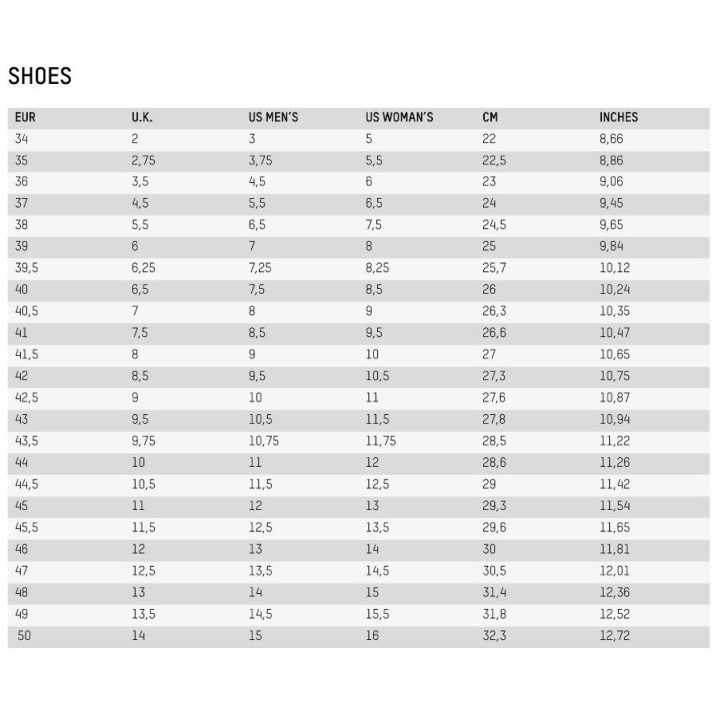
Task: Select the 25,7 cm value
Action: (x=494, y=268)
